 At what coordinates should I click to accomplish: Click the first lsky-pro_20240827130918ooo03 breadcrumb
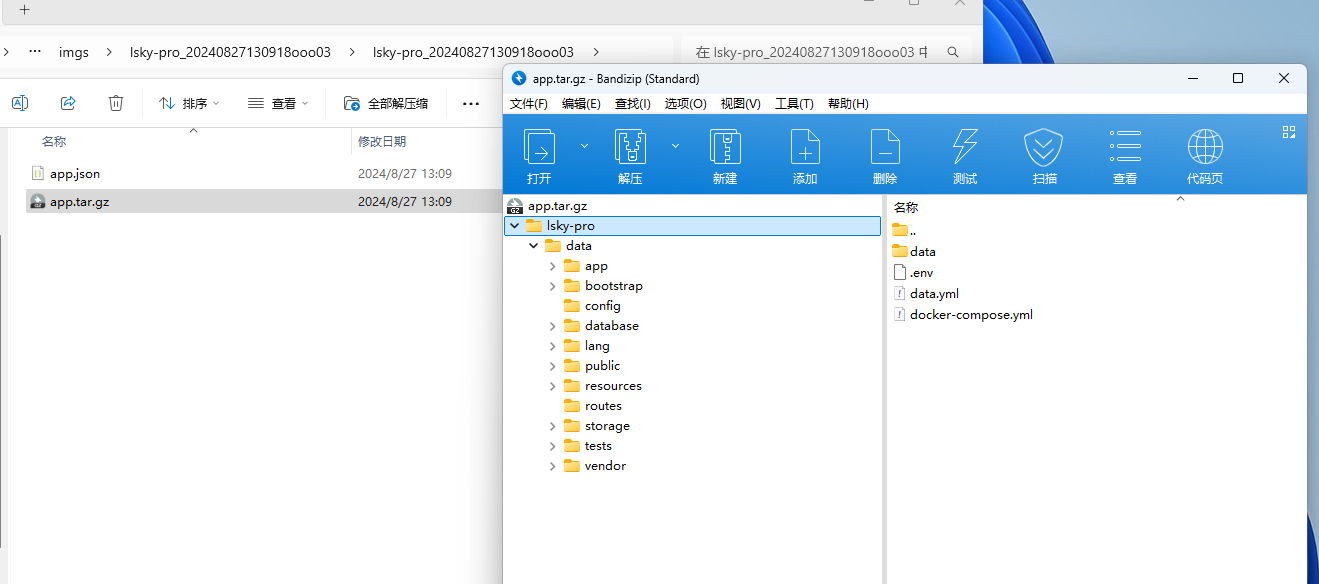230,52
